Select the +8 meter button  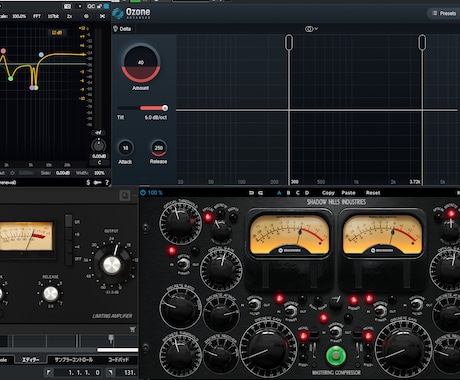69,234
